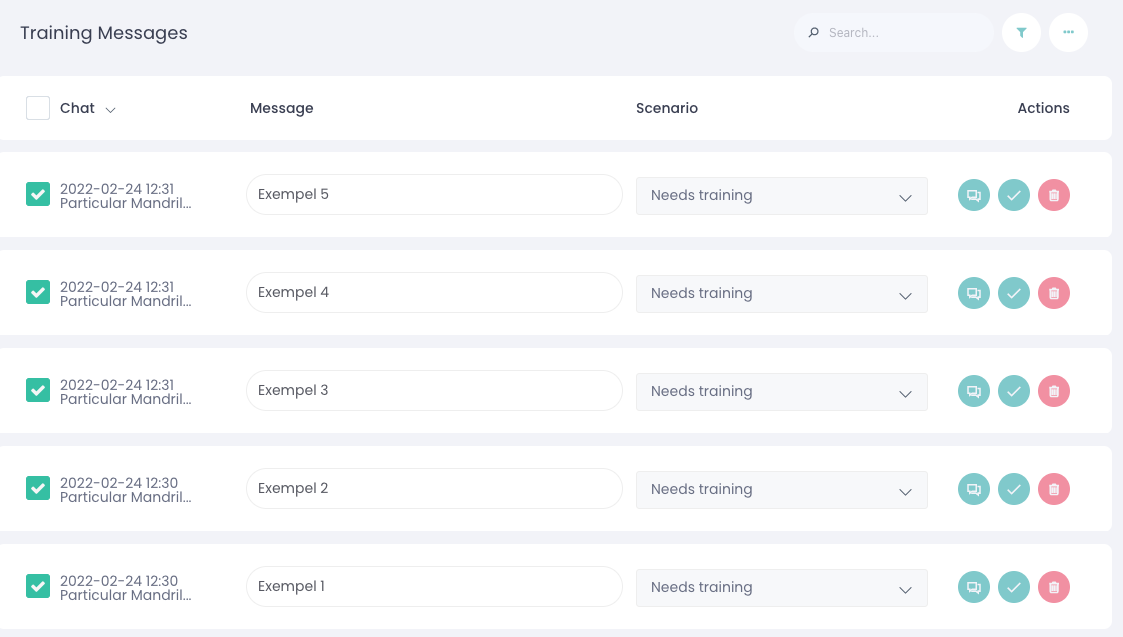Uncheck the Exempel 5 row checkbox
Viewport: 1123px width, 637px height.
click(38, 195)
